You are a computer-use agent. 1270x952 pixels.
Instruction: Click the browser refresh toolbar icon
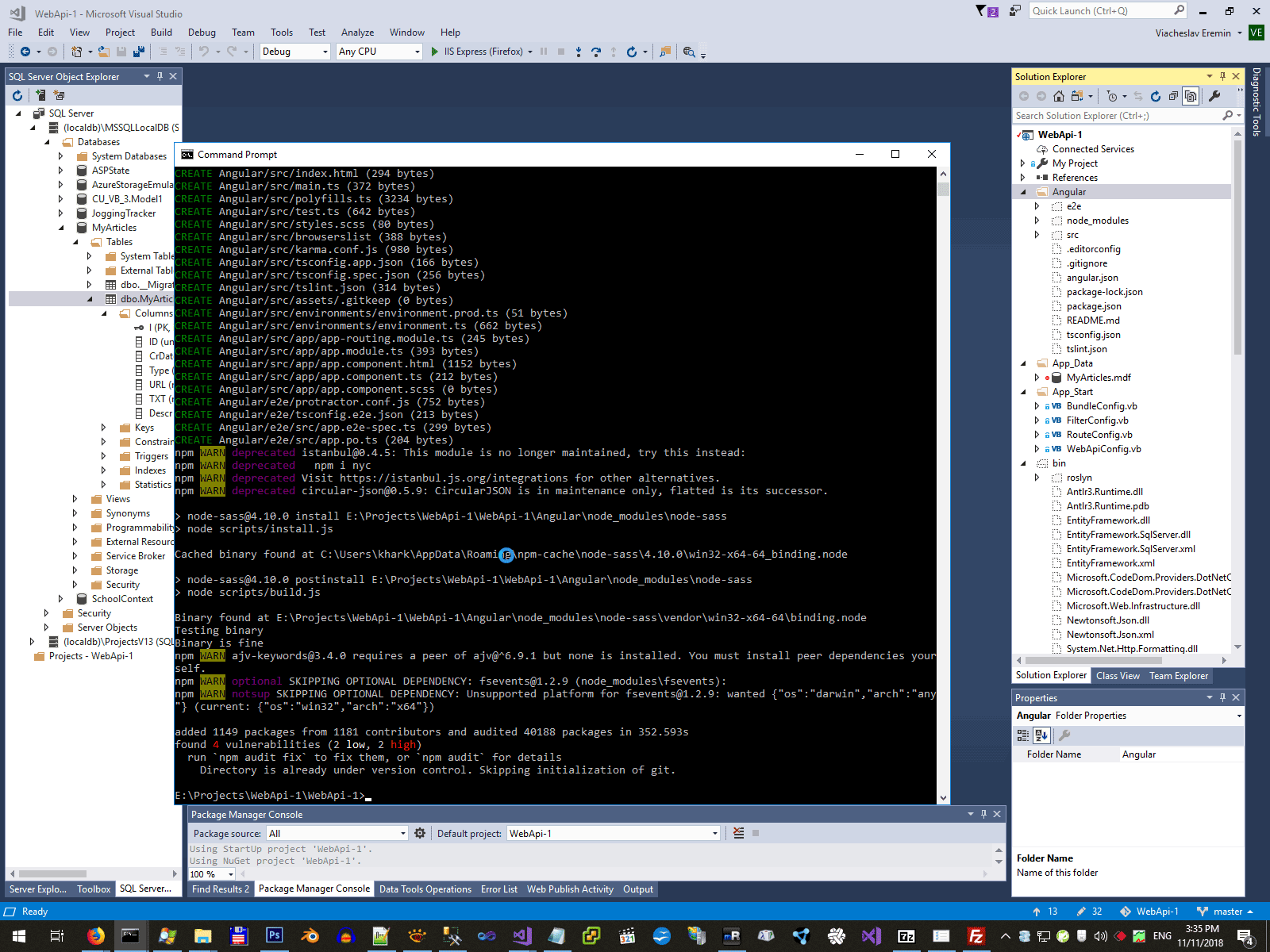point(632,52)
